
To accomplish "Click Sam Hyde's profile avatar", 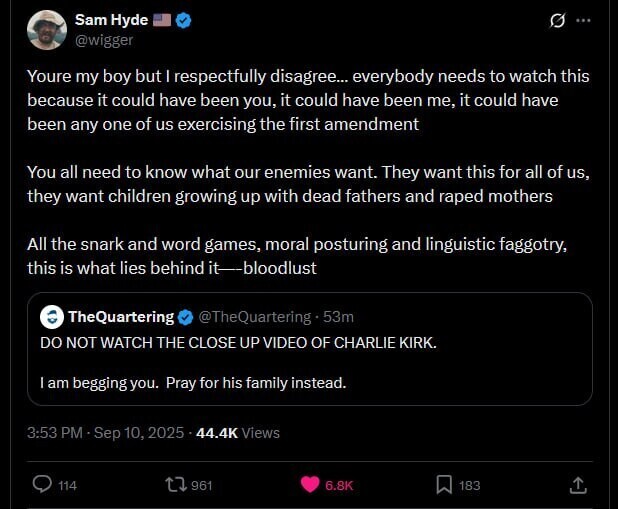I will pos(46,30).
